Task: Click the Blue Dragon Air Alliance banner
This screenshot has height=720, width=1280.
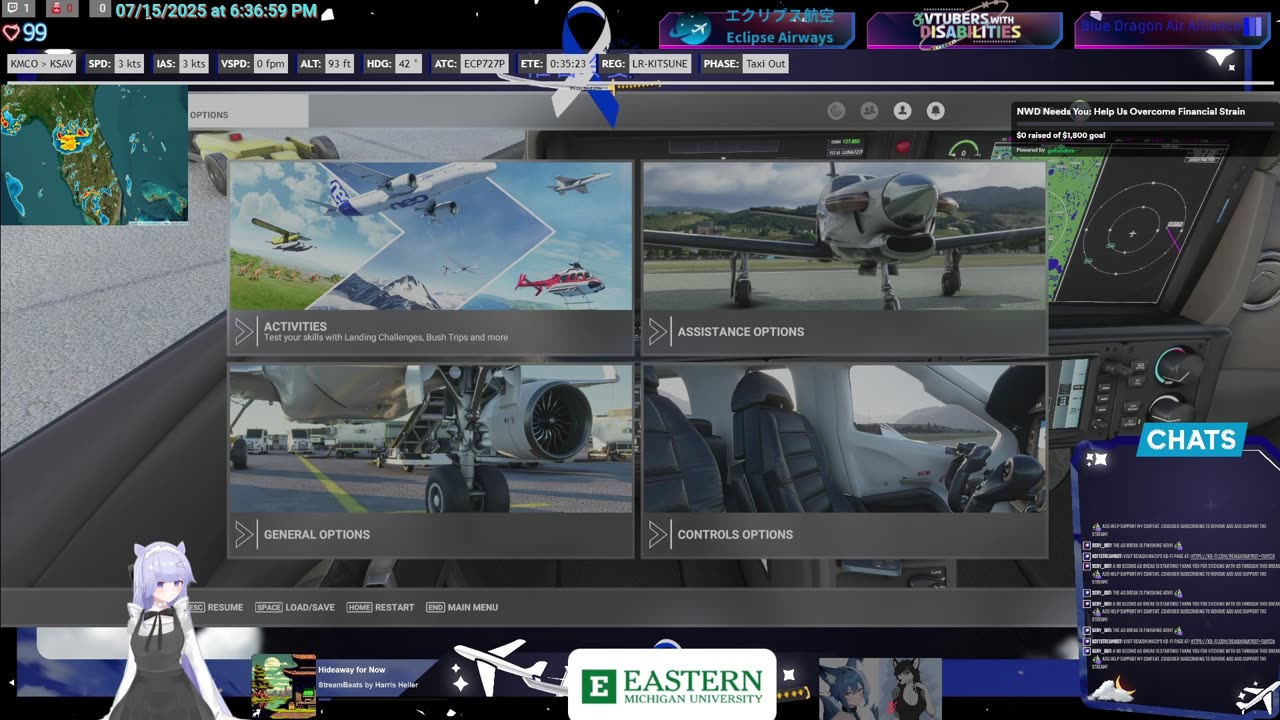Action: (1170, 29)
